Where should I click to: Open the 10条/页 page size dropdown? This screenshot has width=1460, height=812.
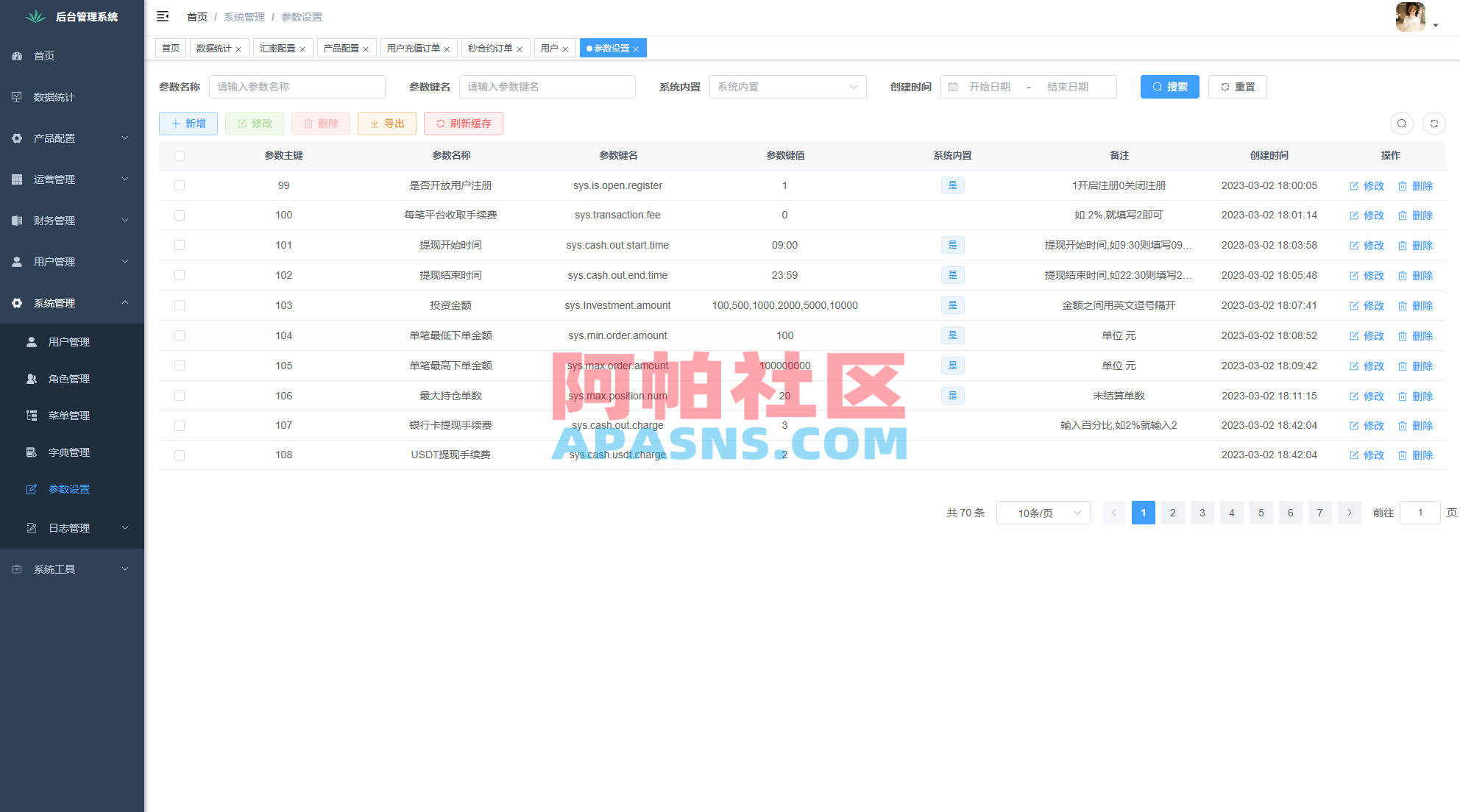1043,513
